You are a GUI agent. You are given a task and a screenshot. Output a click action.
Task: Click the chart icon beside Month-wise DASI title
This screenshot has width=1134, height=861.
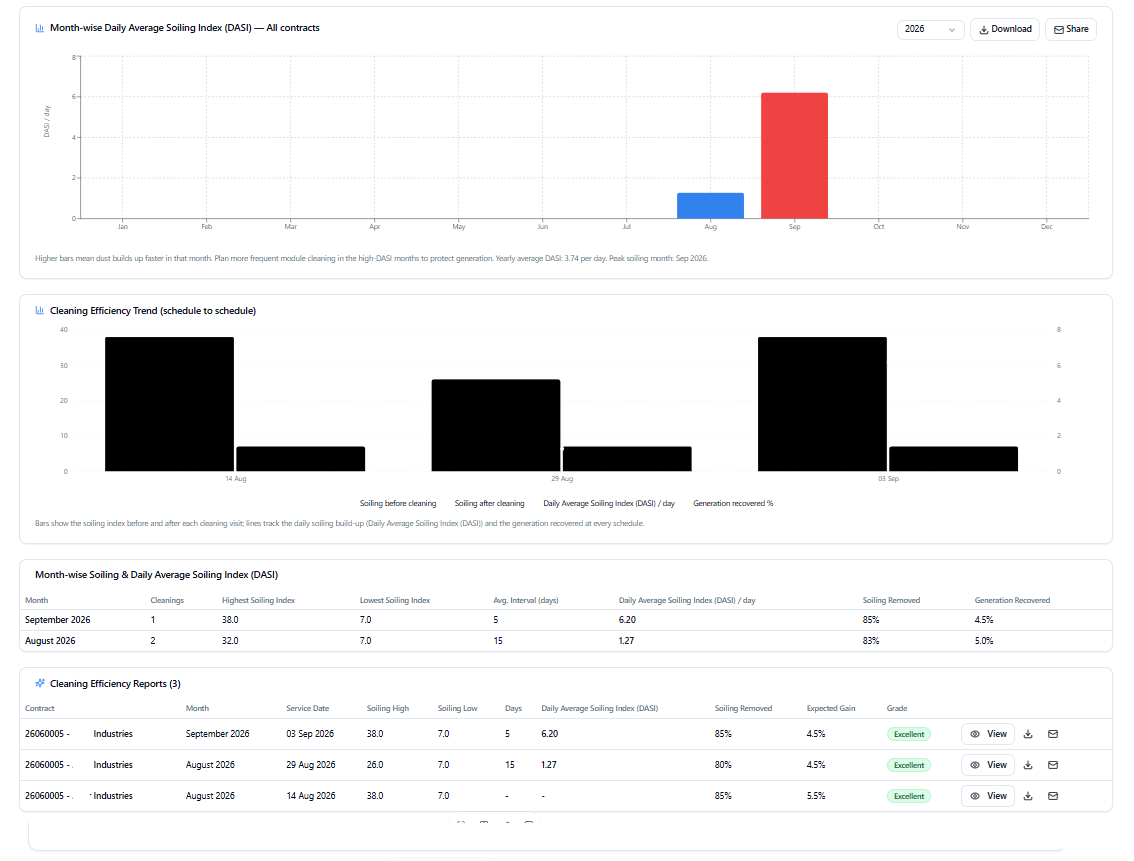coord(40,28)
